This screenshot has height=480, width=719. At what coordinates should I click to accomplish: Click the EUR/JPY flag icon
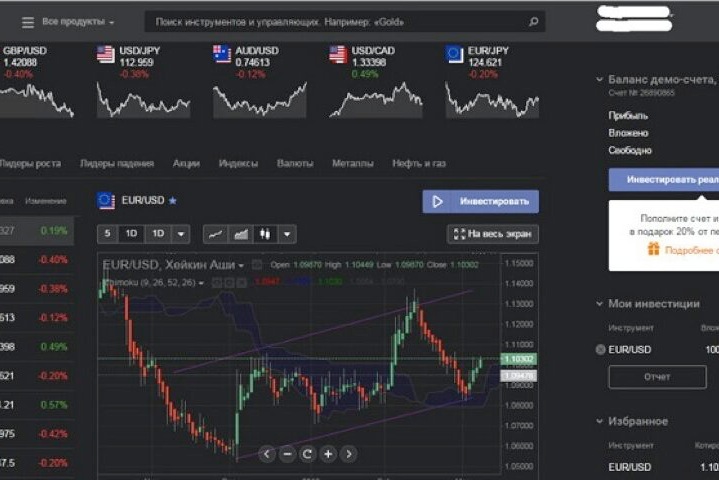[454, 55]
